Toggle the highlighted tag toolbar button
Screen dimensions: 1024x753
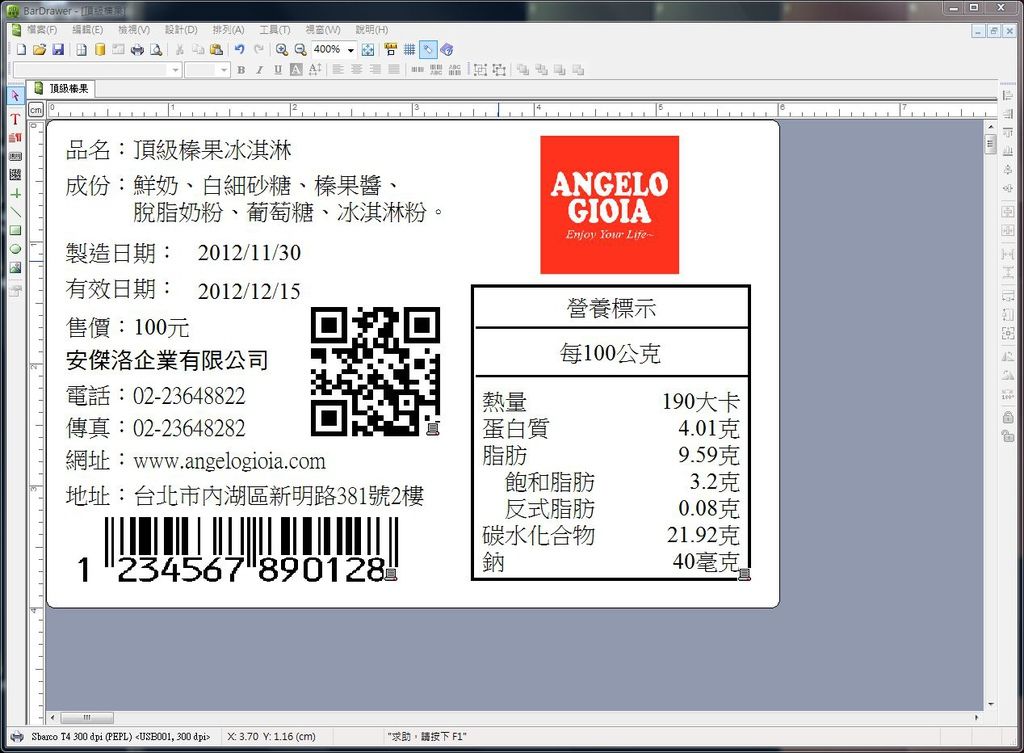(428, 50)
